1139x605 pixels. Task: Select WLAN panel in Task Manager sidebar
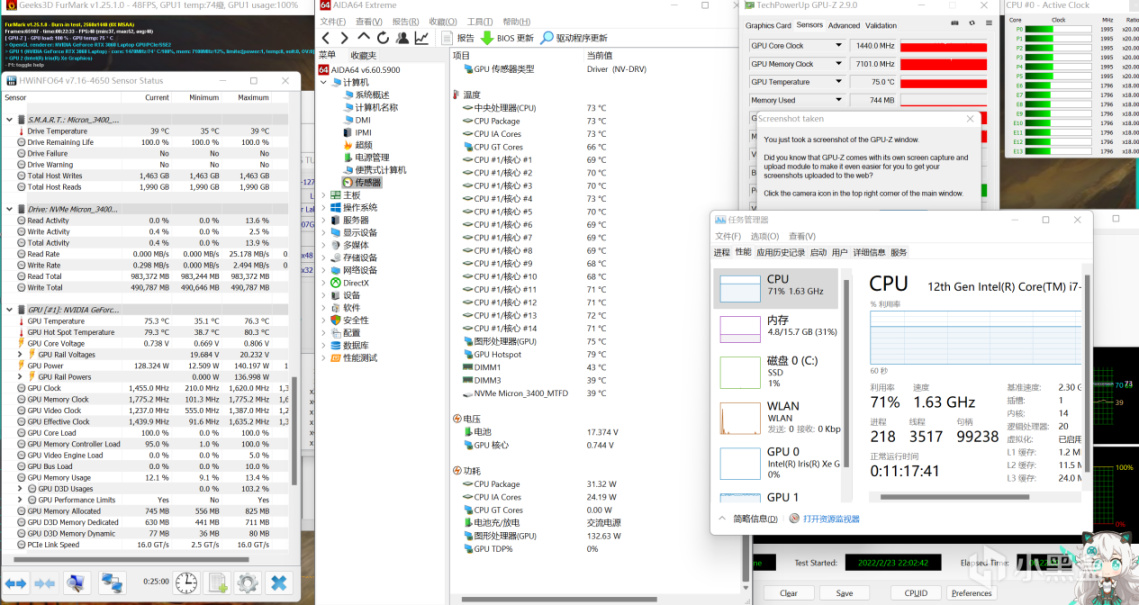[777, 417]
